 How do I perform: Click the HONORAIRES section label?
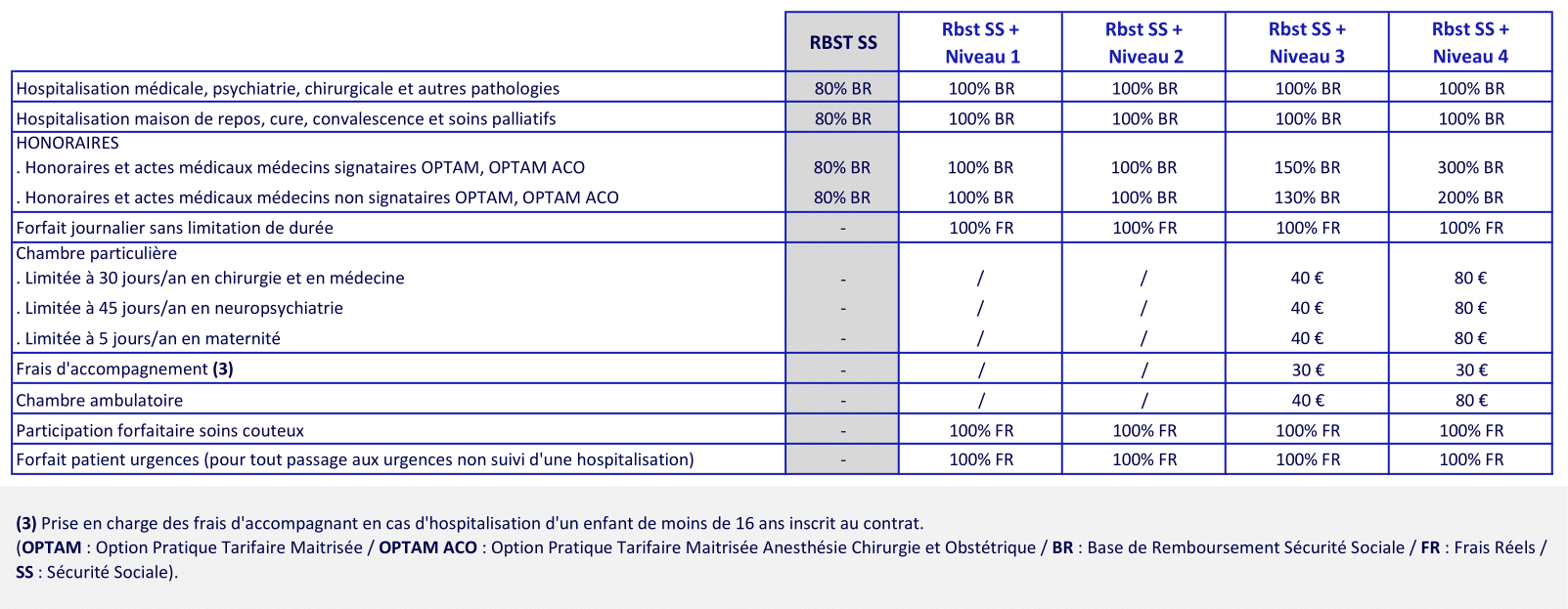click(x=67, y=143)
